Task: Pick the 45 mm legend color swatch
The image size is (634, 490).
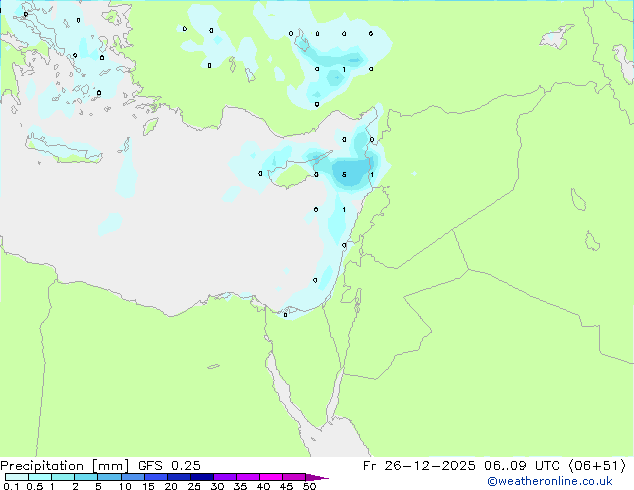Action: tap(294, 477)
